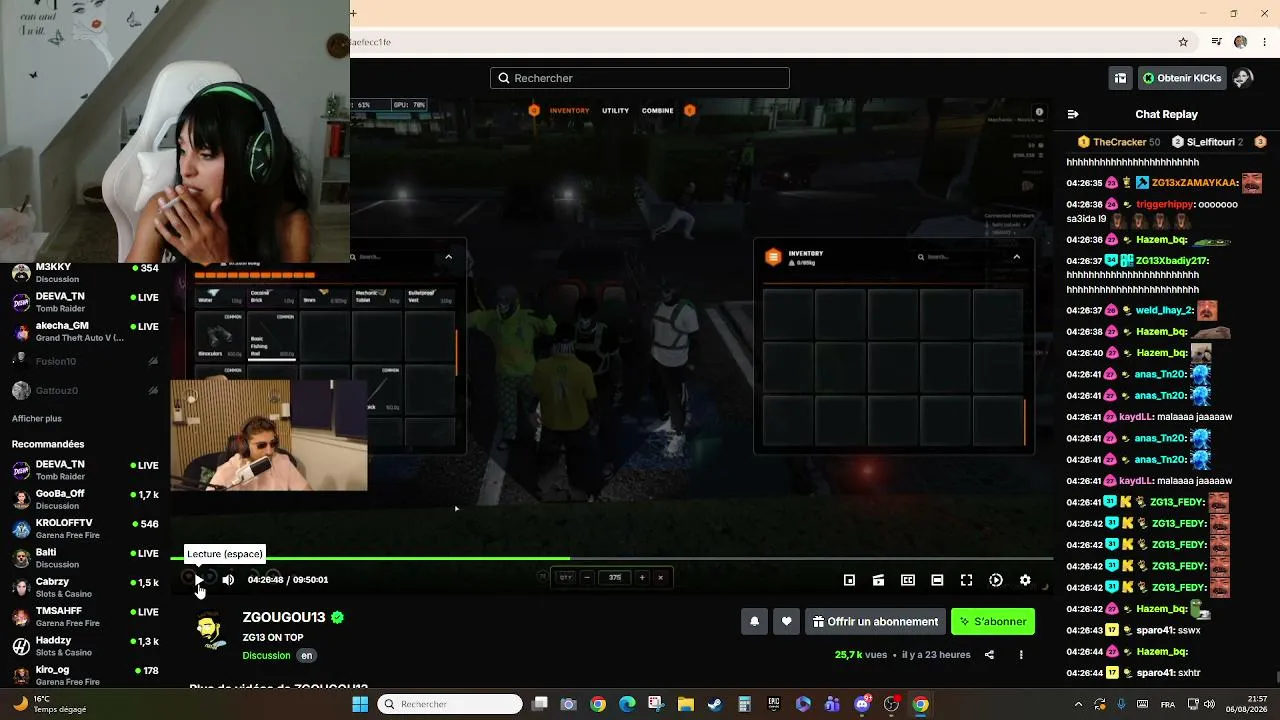The height and width of the screenshot is (720, 1280).
Task: Open KROLOFFTV recommended channel
Action: (x=85, y=529)
